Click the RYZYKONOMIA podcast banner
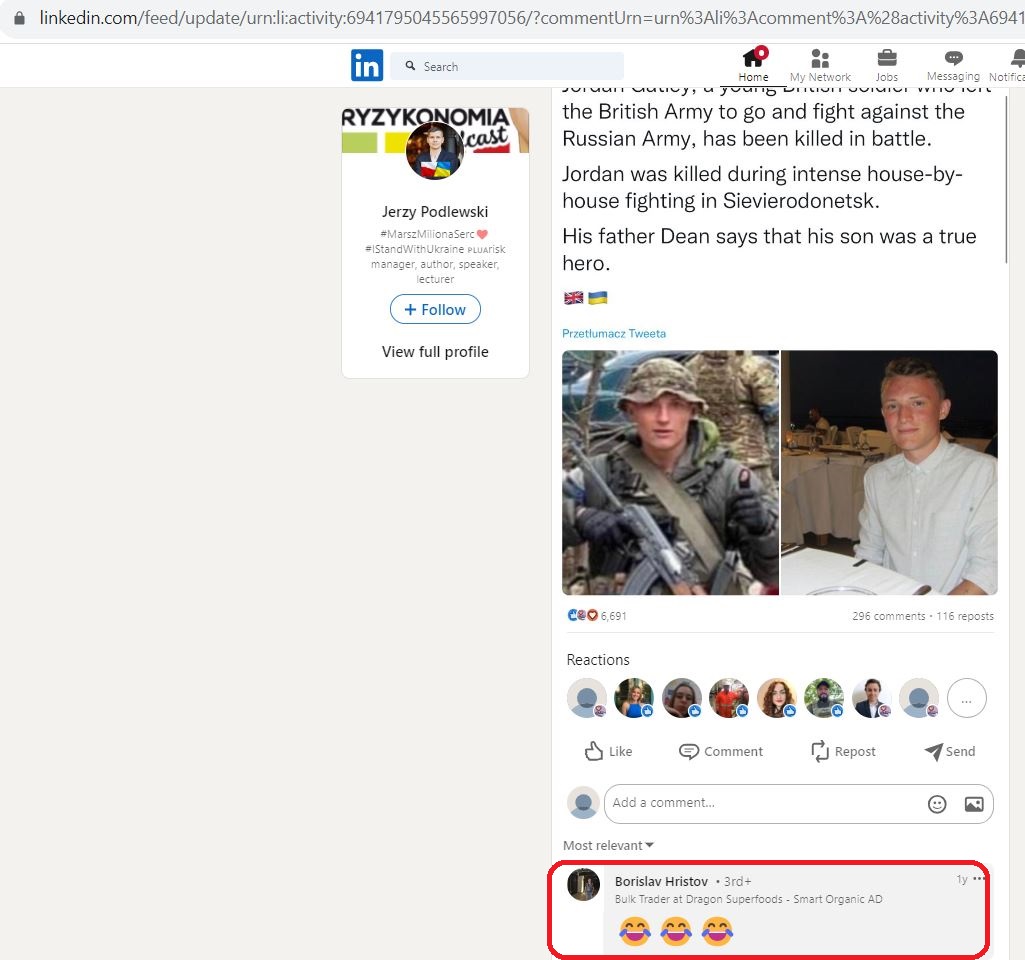This screenshot has height=960, width=1025. click(435, 130)
